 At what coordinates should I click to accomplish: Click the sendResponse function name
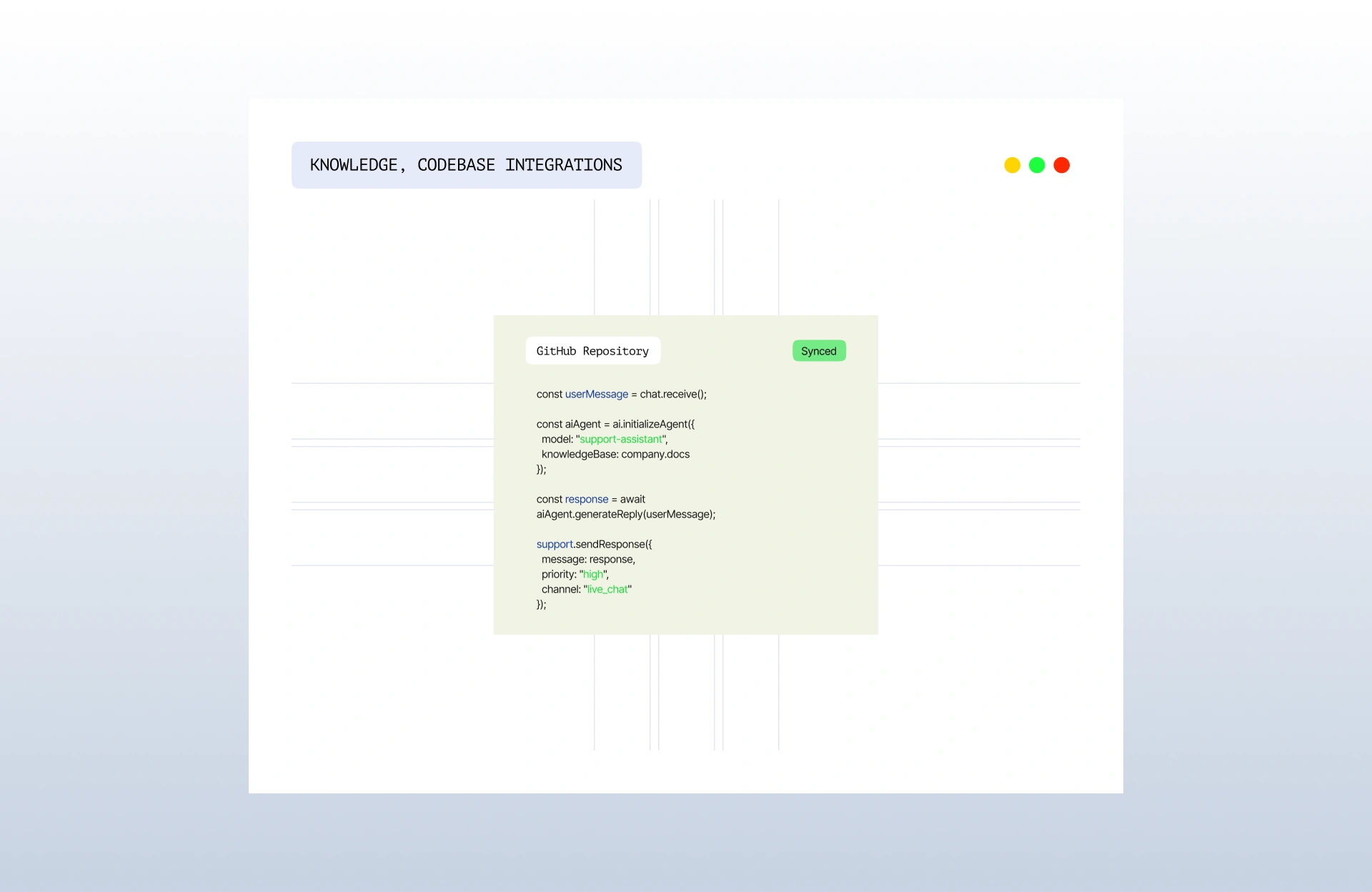click(611, 544)
